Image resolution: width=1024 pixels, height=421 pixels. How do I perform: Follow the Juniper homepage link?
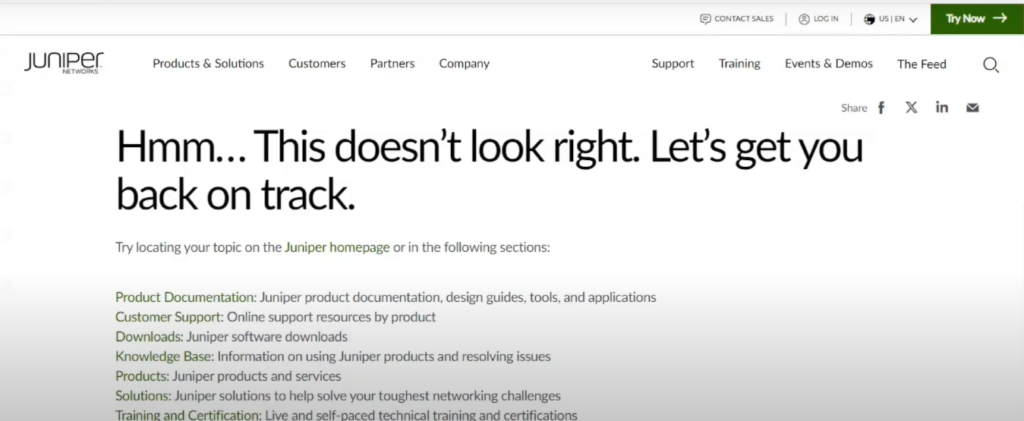click(337, 247)
